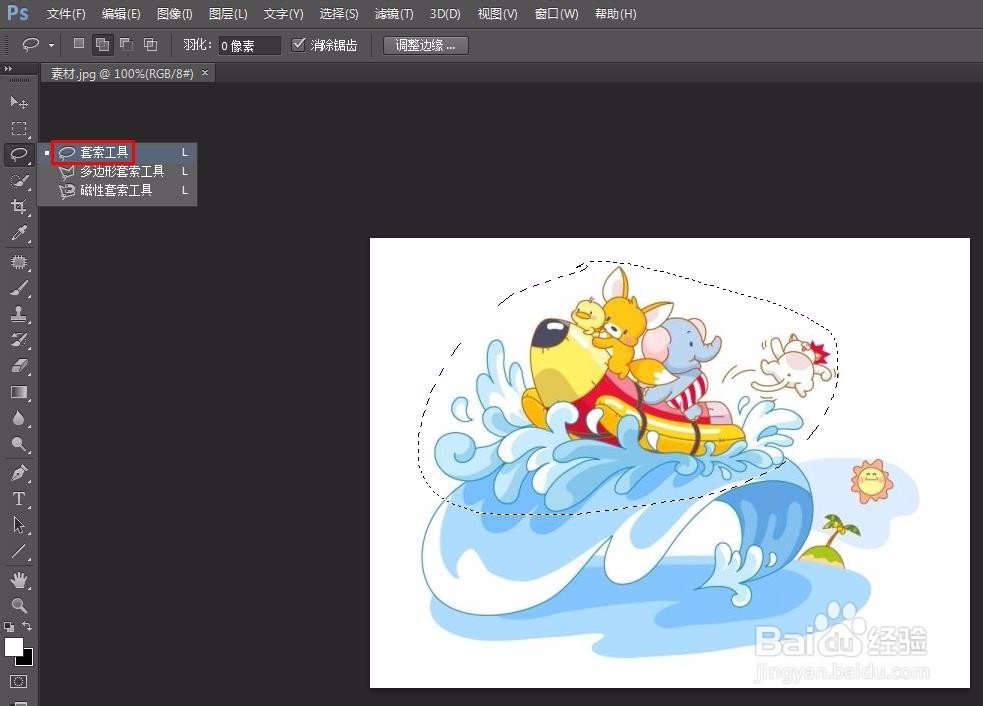This screenshot has height=706, width=983.
Task: Select the Horizontal Type tool
Action: pyautogui.click(x=19, y=499)
